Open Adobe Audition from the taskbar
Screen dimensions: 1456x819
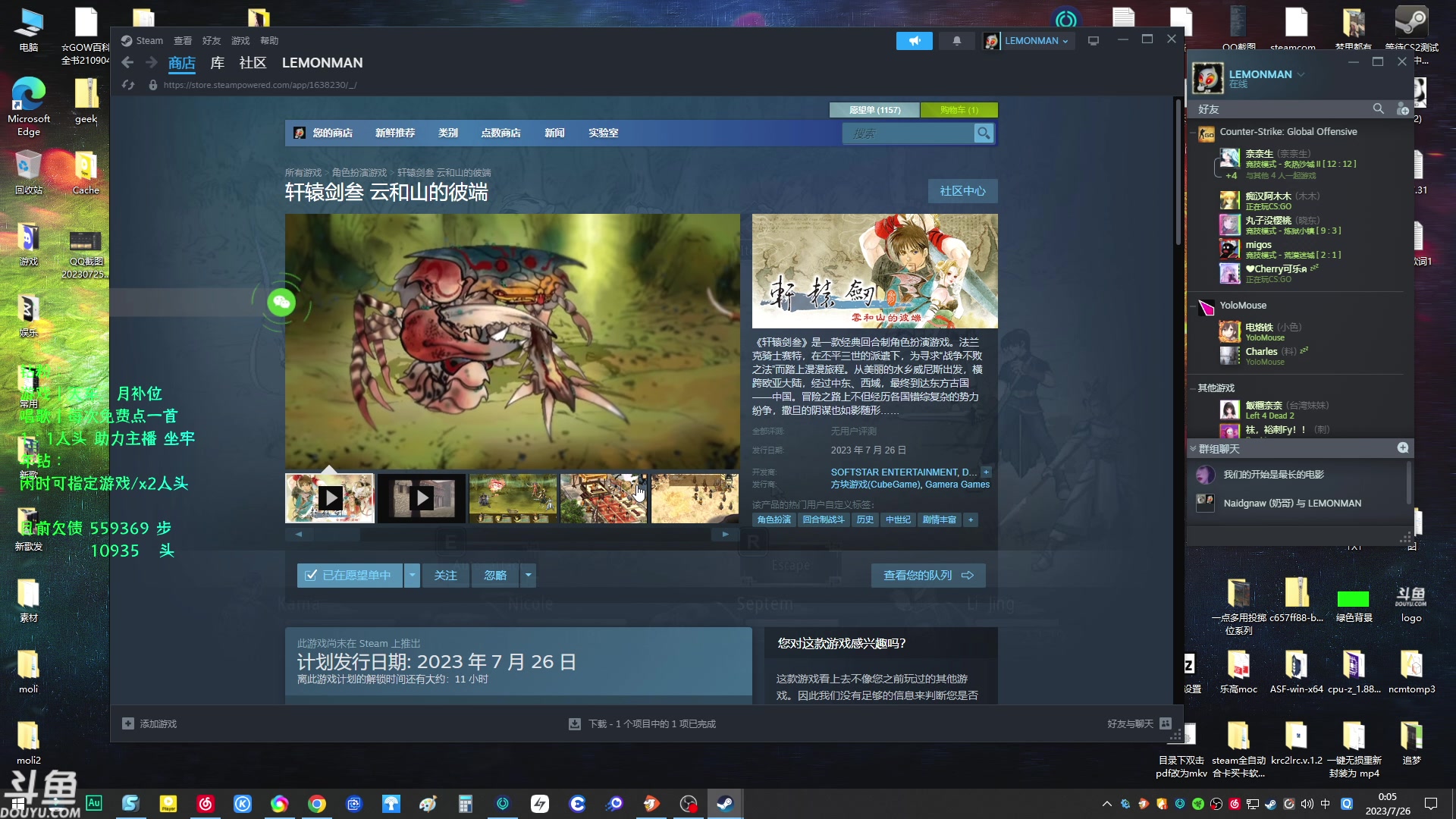(94, 803)
